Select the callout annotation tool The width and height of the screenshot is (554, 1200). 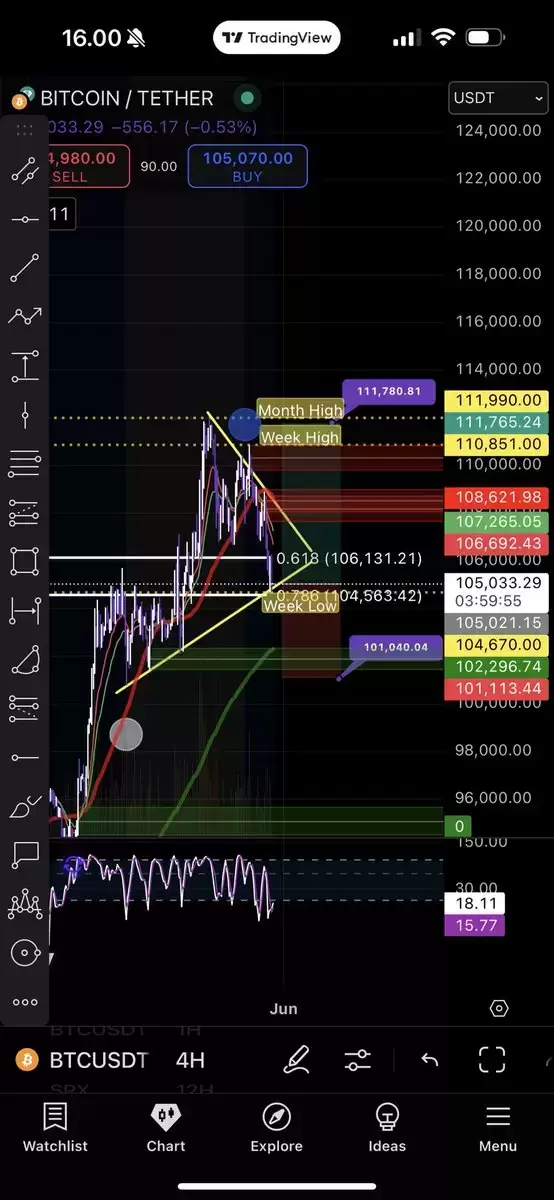(x=24, y=855)
